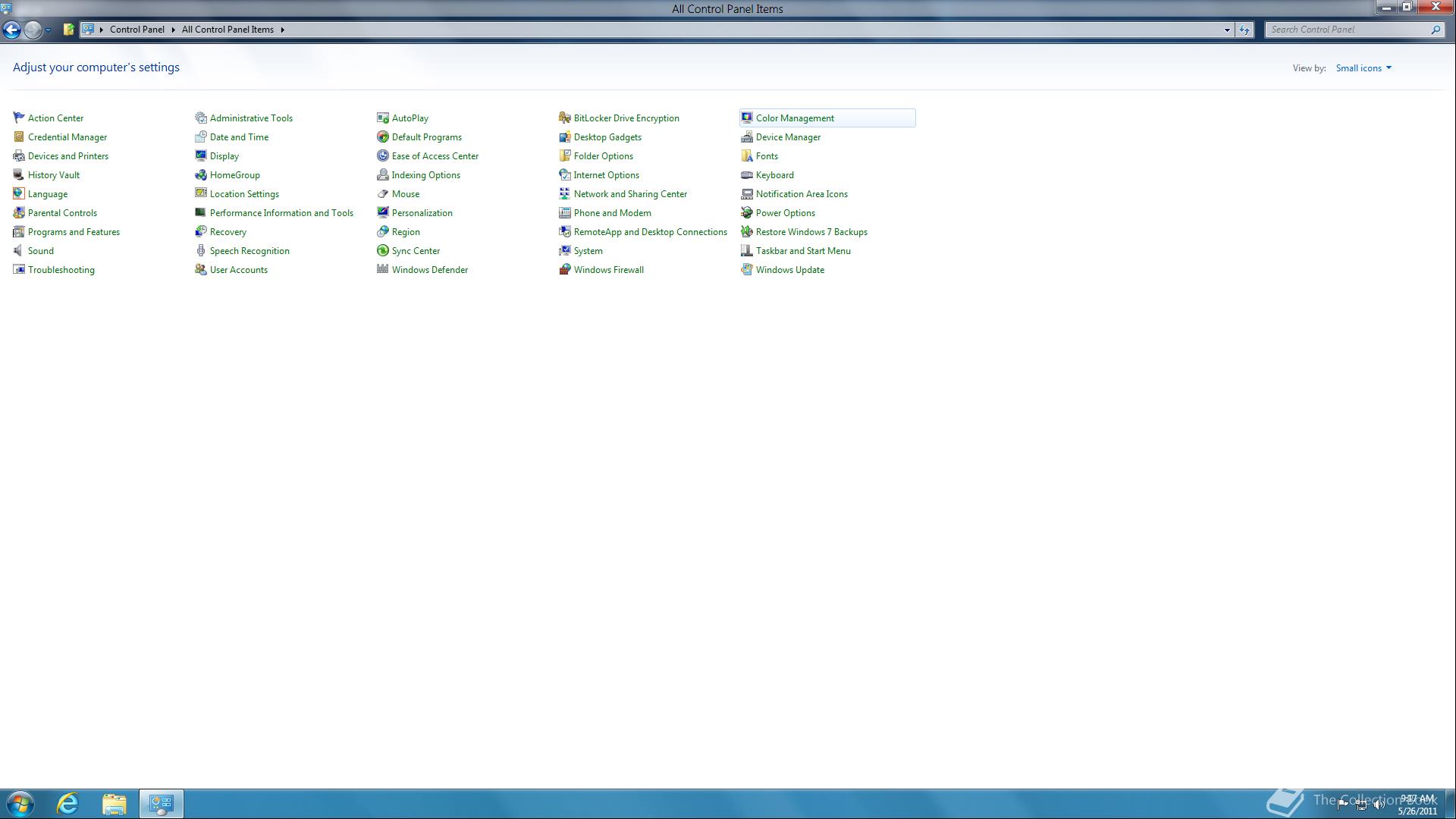
Task: Click the History Vault icon
Action: tap(19, 174)
